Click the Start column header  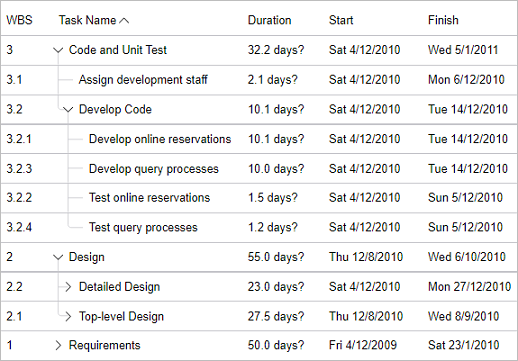point(341,20)
